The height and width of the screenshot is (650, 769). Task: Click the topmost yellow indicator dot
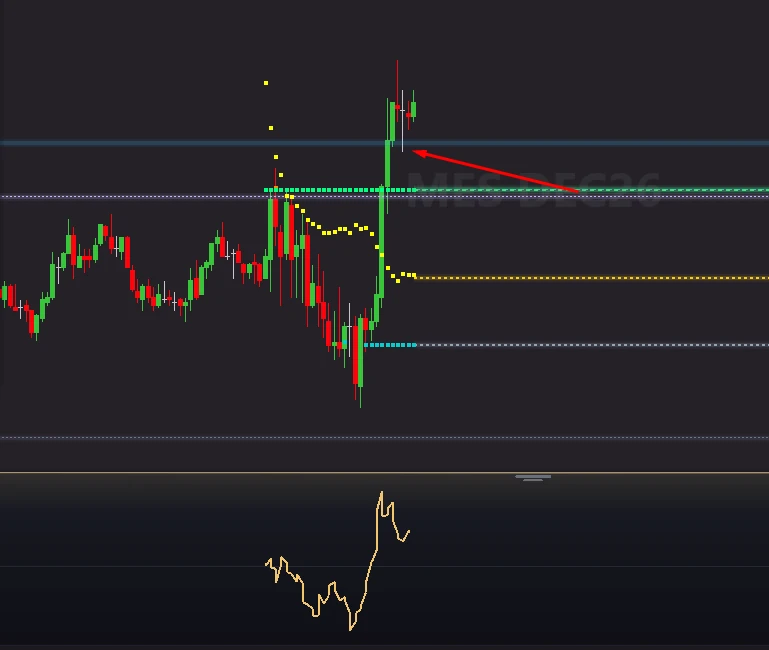(266, 83)
